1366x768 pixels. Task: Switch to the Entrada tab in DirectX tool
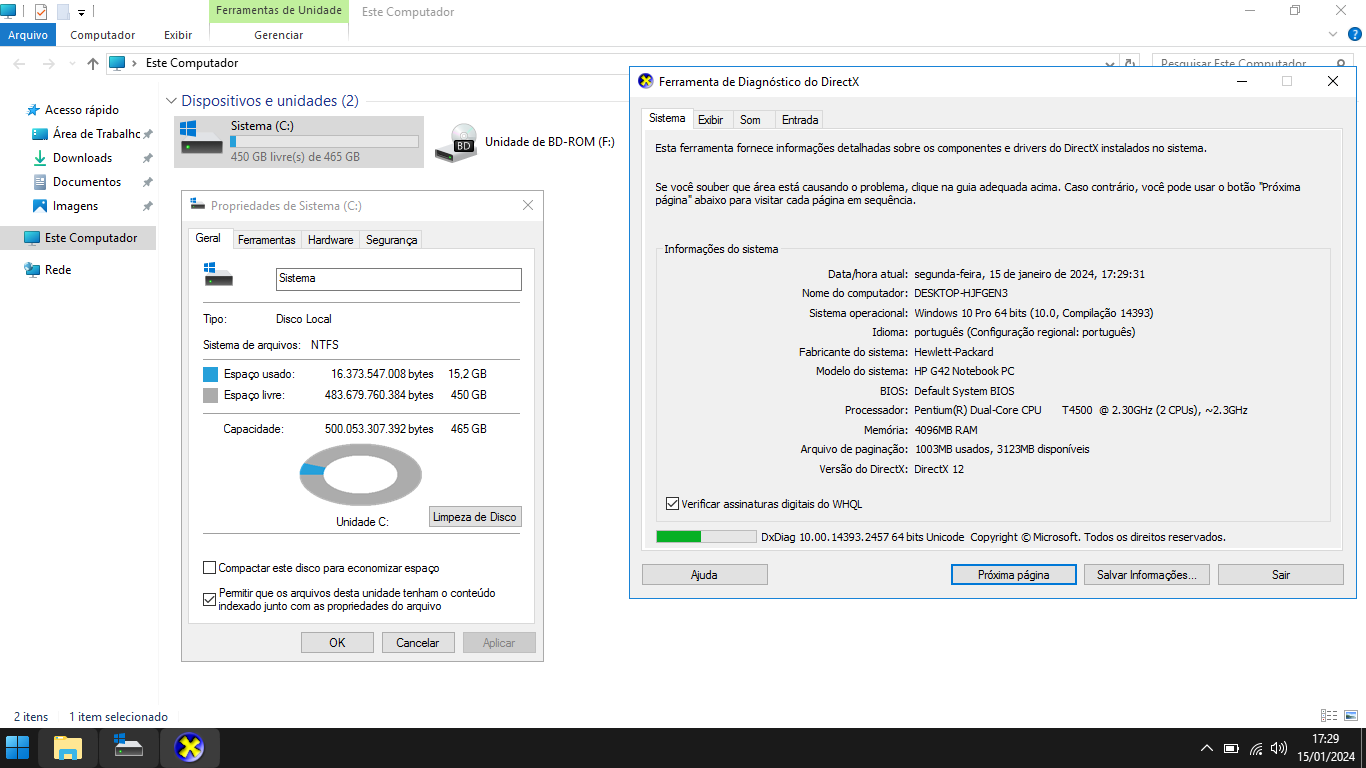[x=800, y=120]
